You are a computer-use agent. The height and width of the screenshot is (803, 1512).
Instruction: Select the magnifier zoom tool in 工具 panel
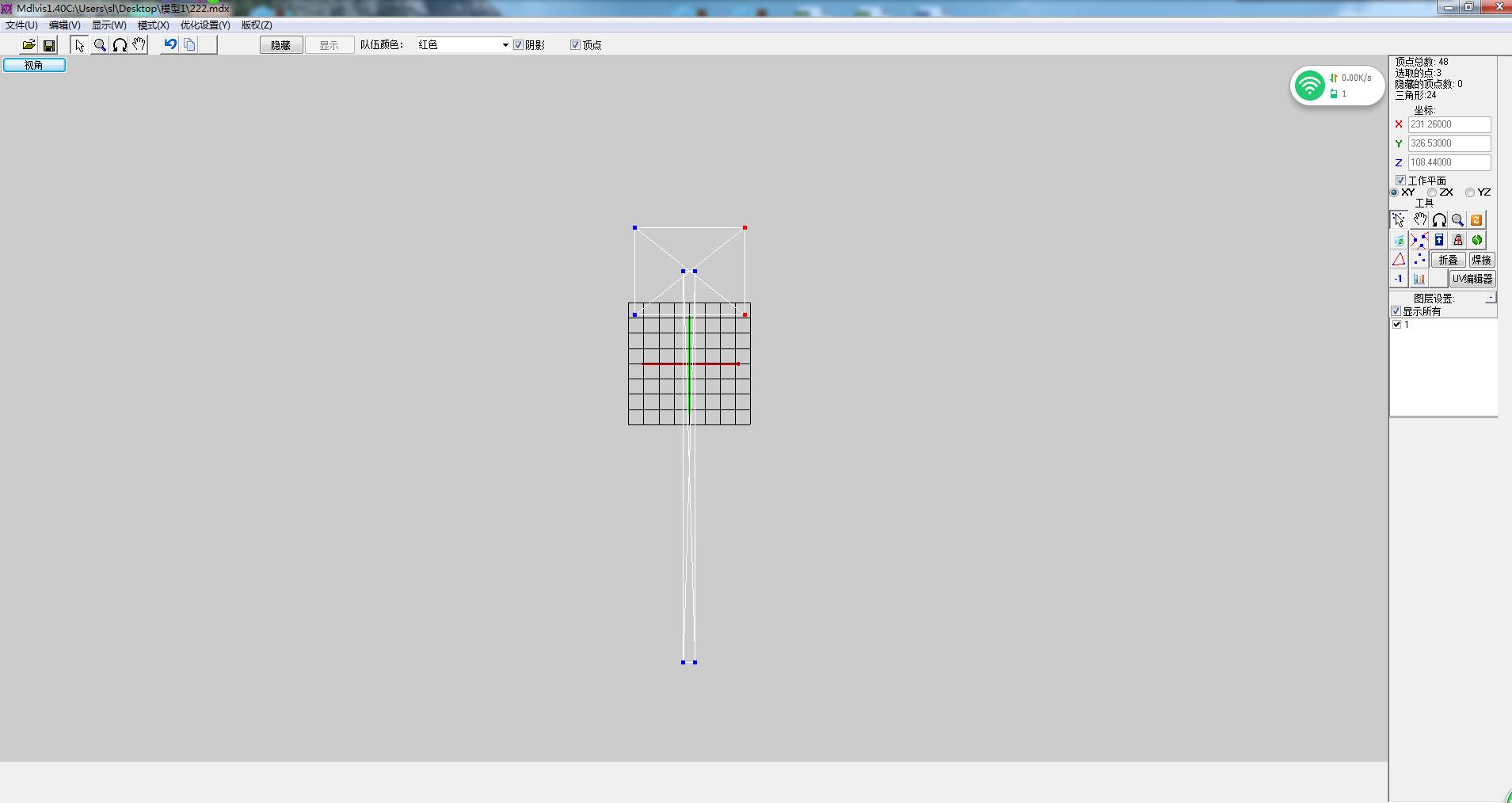pyautogui.click(x=1457, y=220)
